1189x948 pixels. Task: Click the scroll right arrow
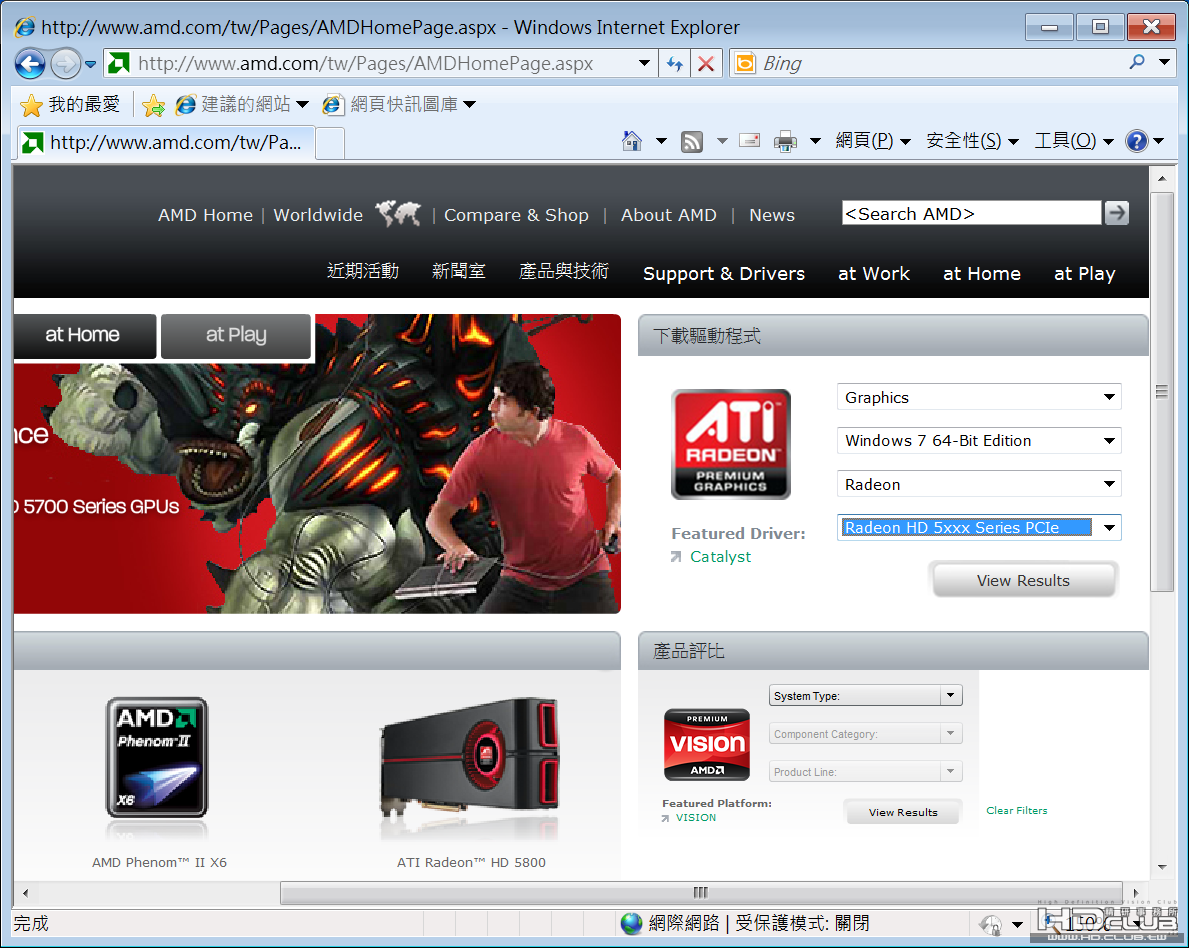click(1136, 893)
